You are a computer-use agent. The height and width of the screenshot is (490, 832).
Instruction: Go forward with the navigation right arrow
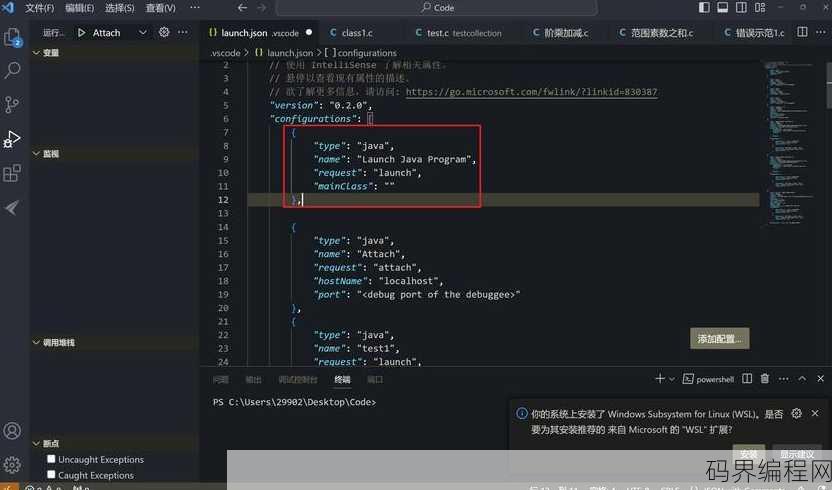coord(262,7)
